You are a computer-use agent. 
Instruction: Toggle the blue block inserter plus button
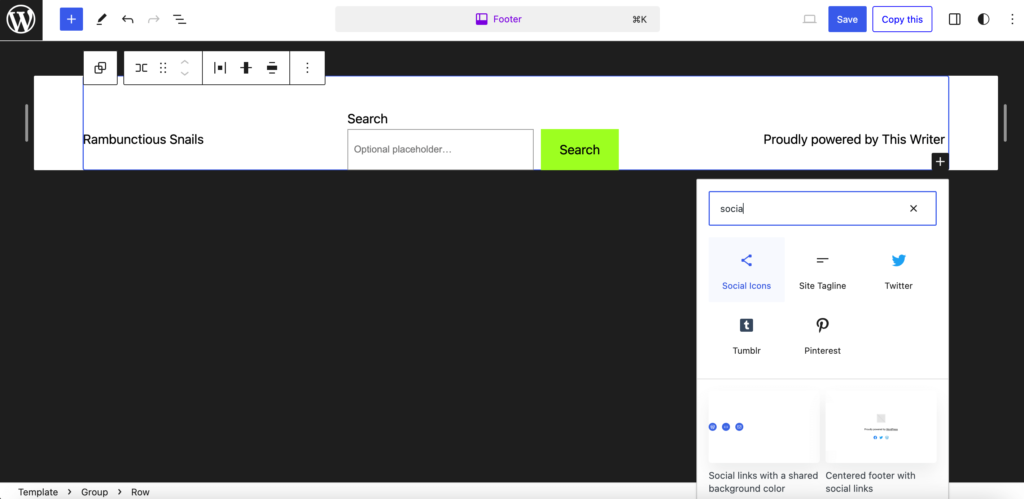71,20
